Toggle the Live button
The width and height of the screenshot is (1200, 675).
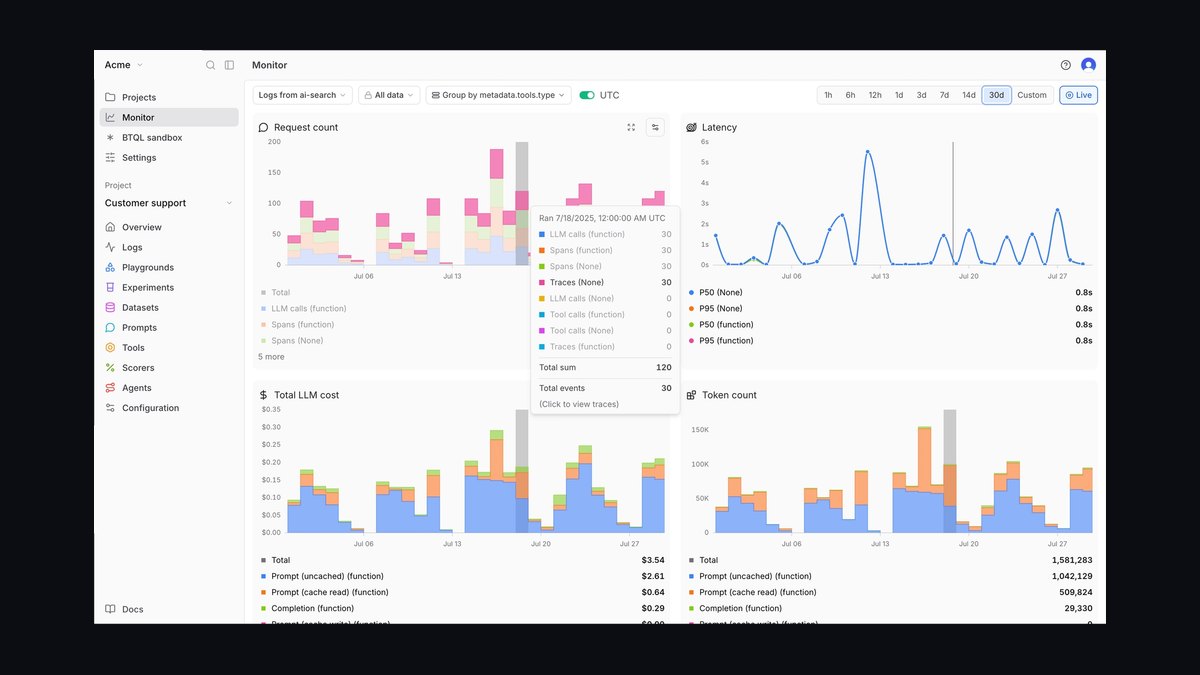click(x=1078, y=95)
